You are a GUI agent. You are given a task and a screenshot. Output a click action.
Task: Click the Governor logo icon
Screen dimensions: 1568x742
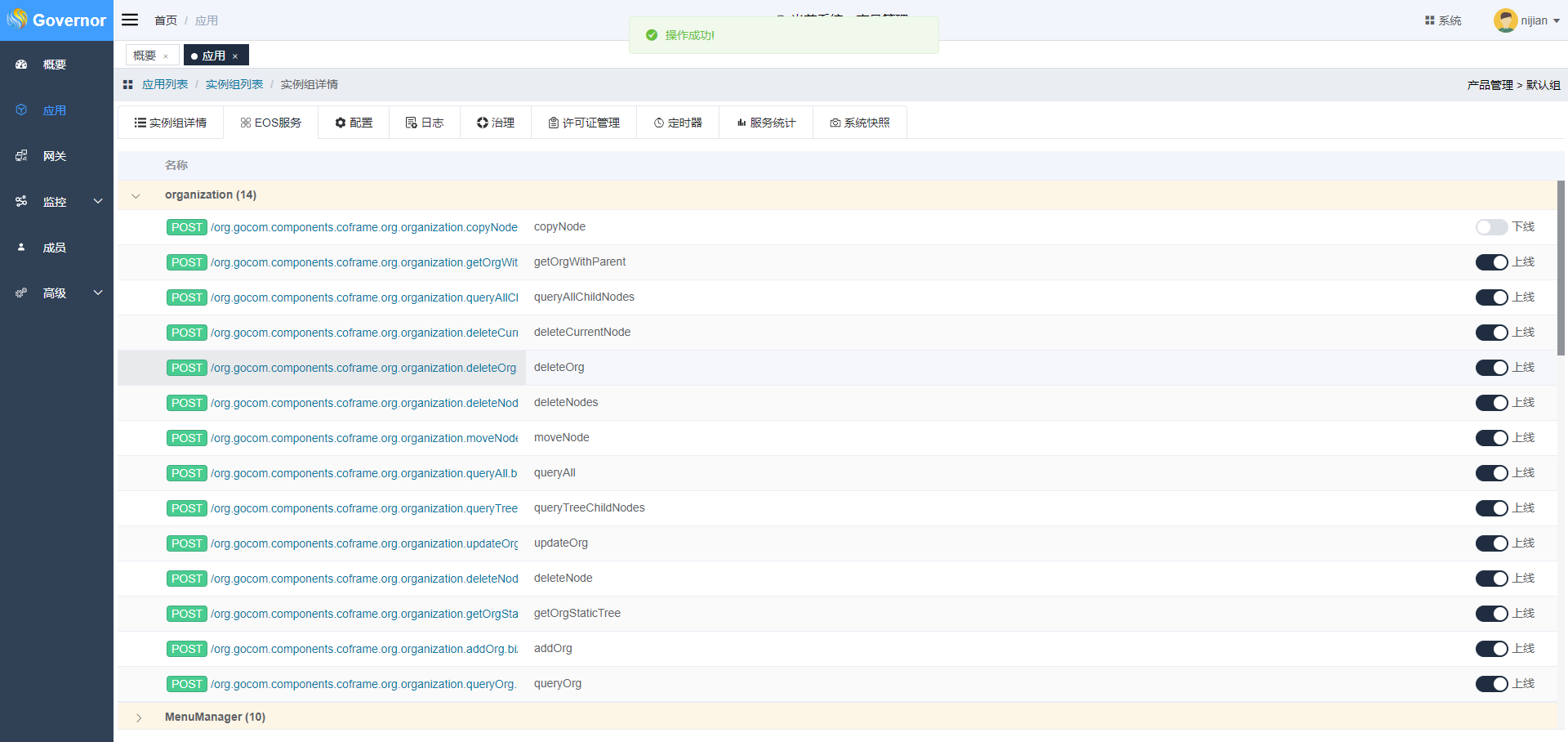point(17,20)
